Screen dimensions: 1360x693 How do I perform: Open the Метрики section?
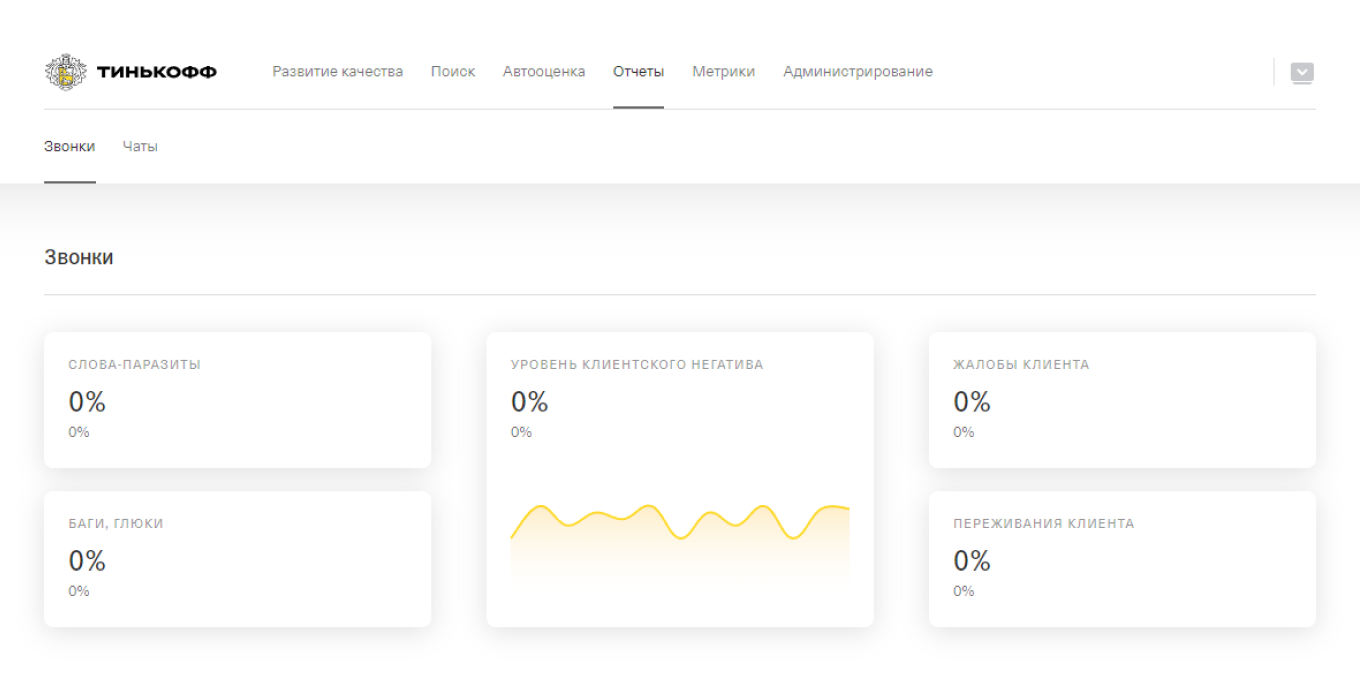(x=723, y=72)
